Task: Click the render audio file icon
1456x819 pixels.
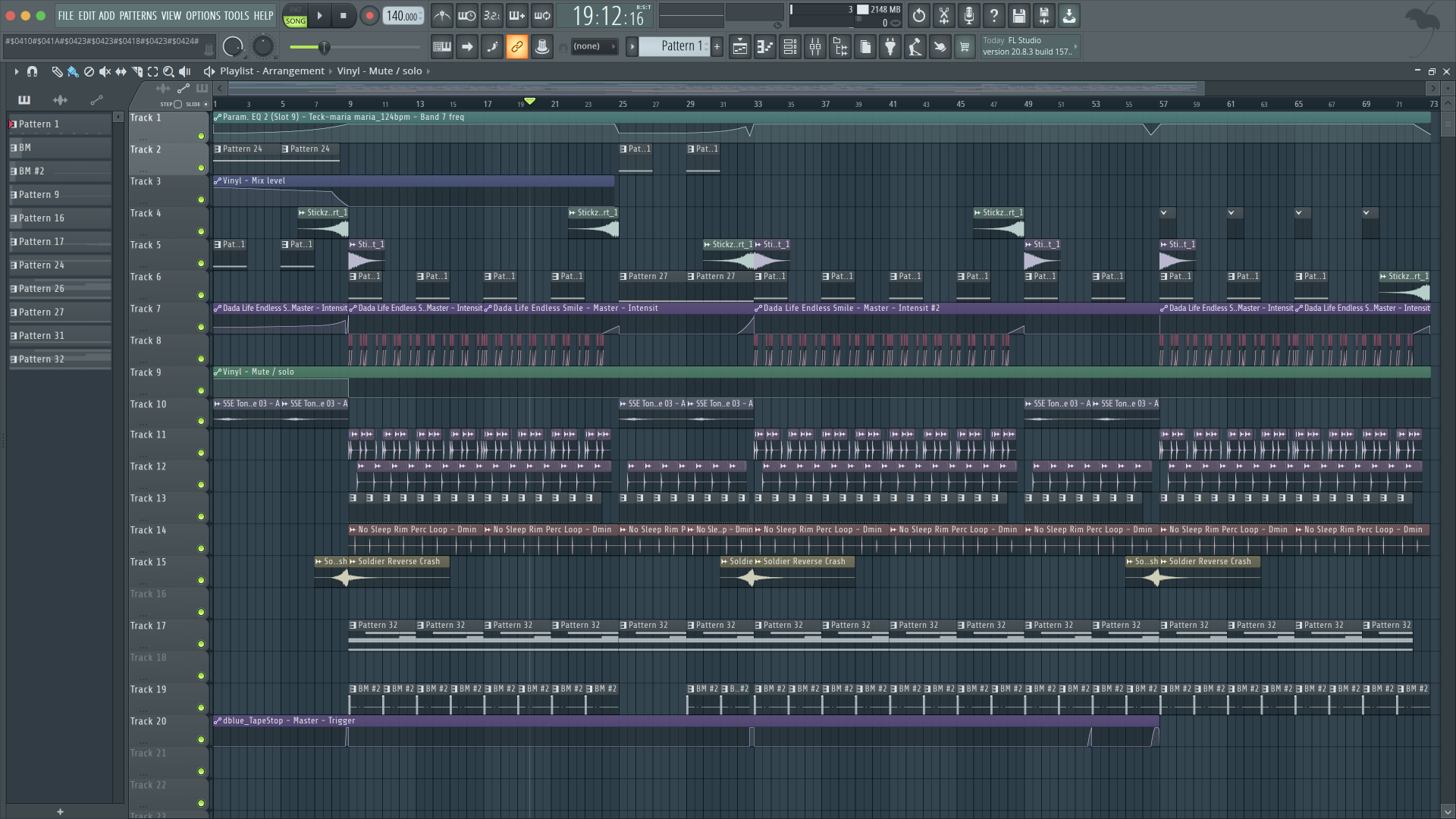Action: click(x=1044, y=15)
